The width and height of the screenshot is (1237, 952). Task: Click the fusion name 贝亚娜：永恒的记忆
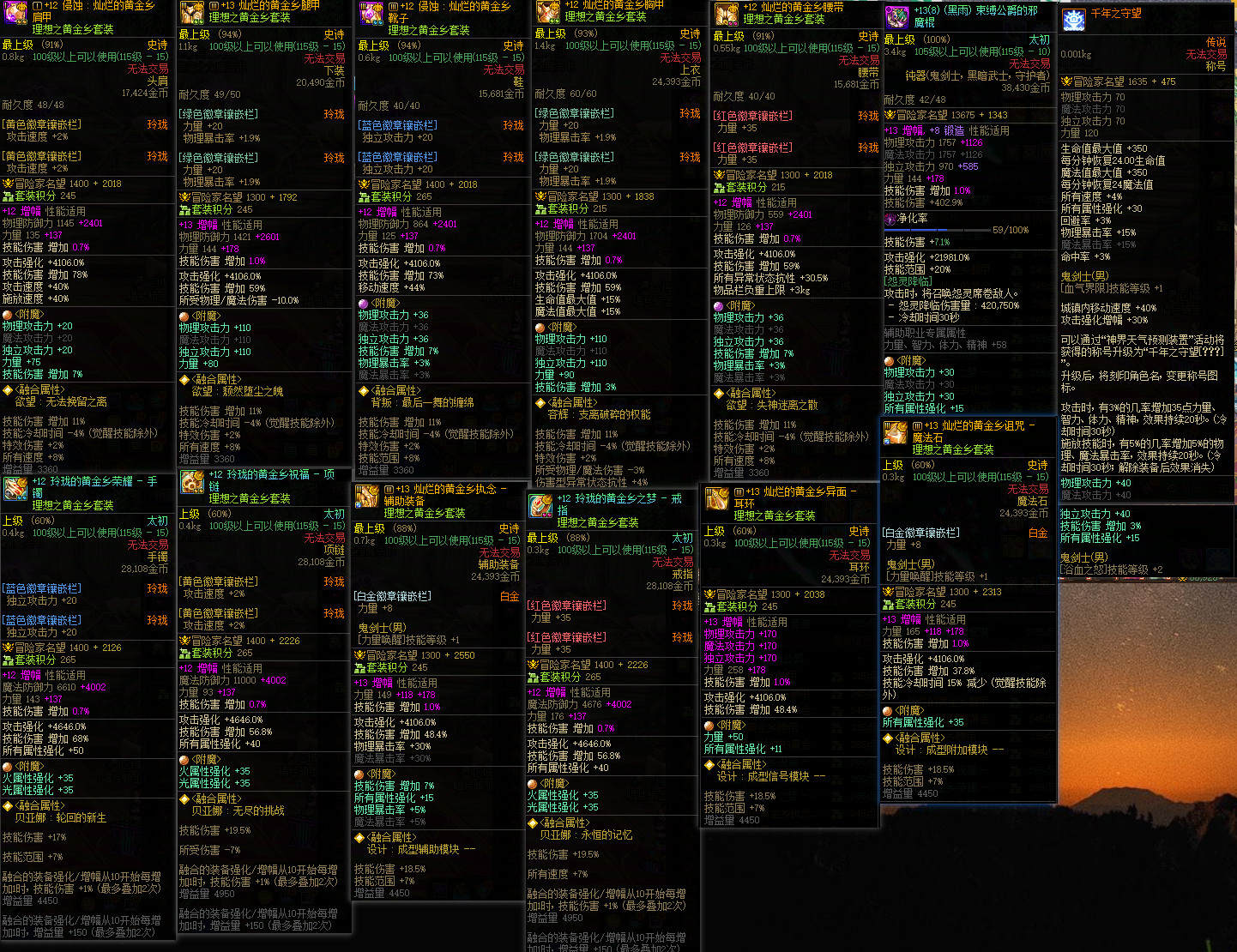click(587, 835)
